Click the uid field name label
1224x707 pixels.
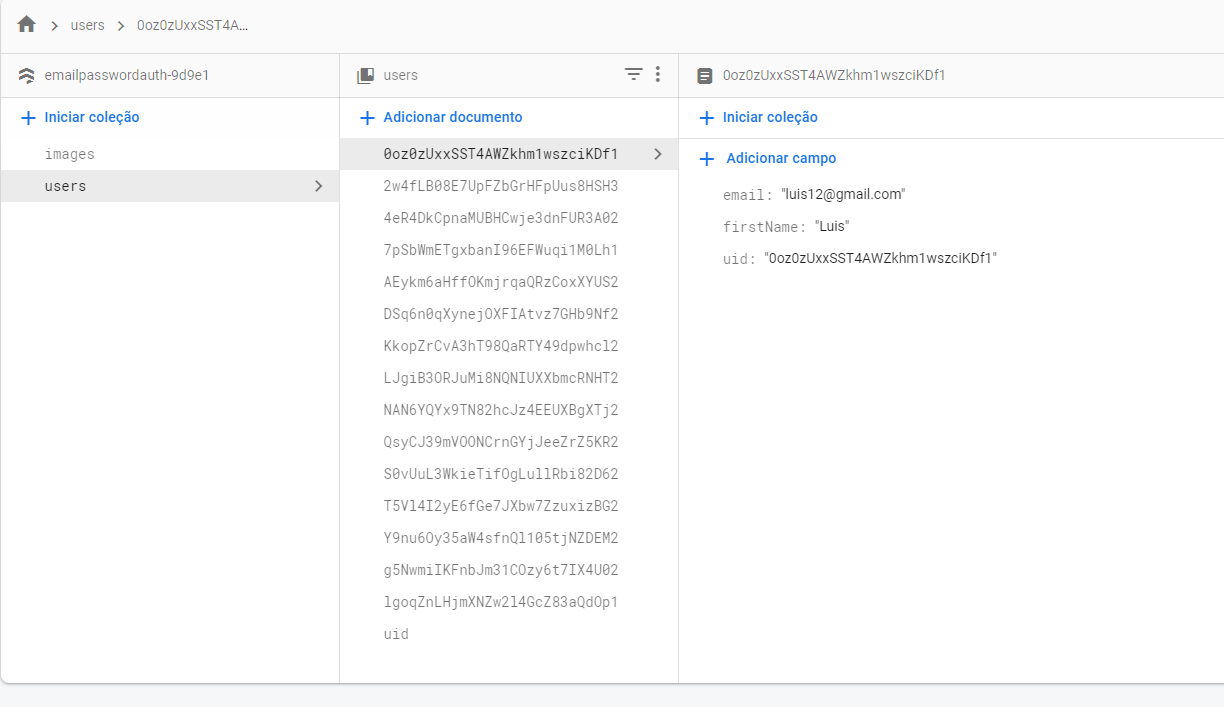point(737,259)
